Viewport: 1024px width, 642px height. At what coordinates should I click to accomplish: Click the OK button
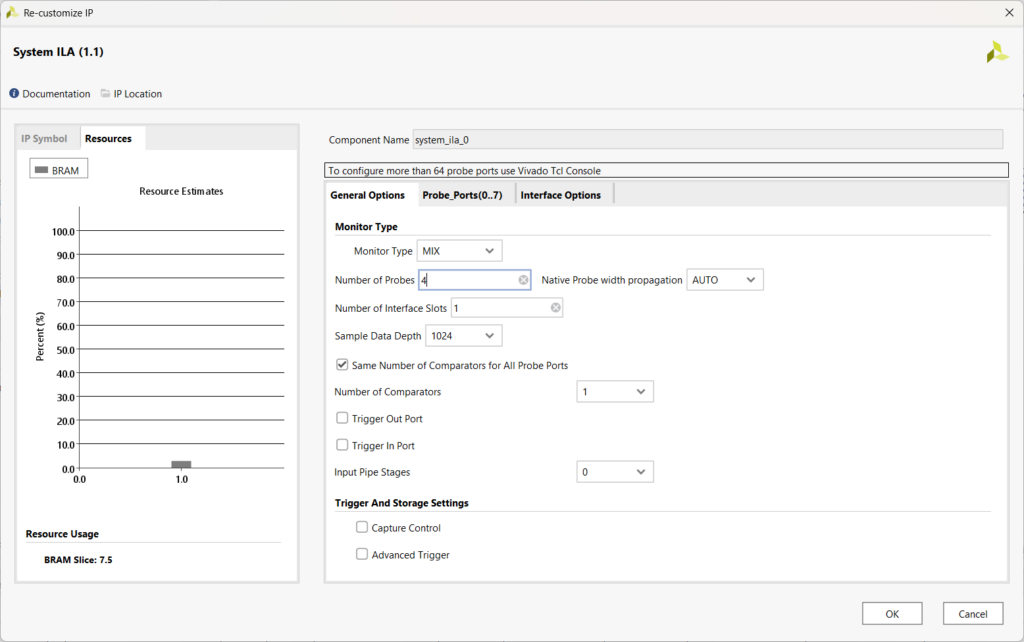coord(891,614)
